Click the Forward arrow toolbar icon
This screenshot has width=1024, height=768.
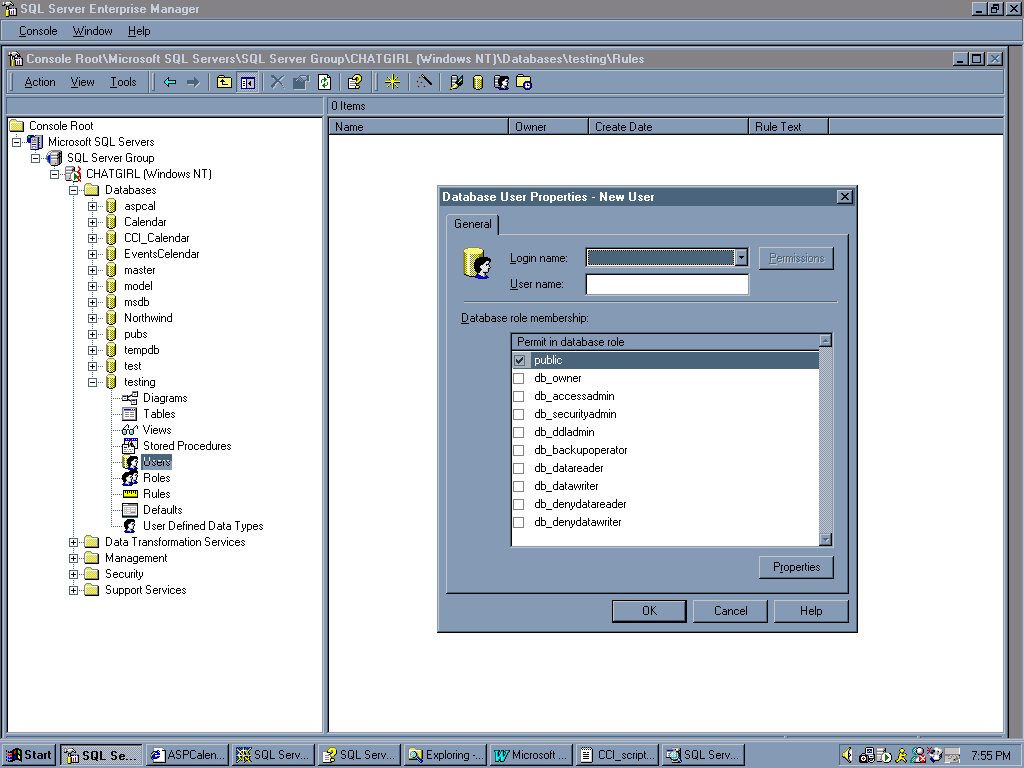point(193,82)
